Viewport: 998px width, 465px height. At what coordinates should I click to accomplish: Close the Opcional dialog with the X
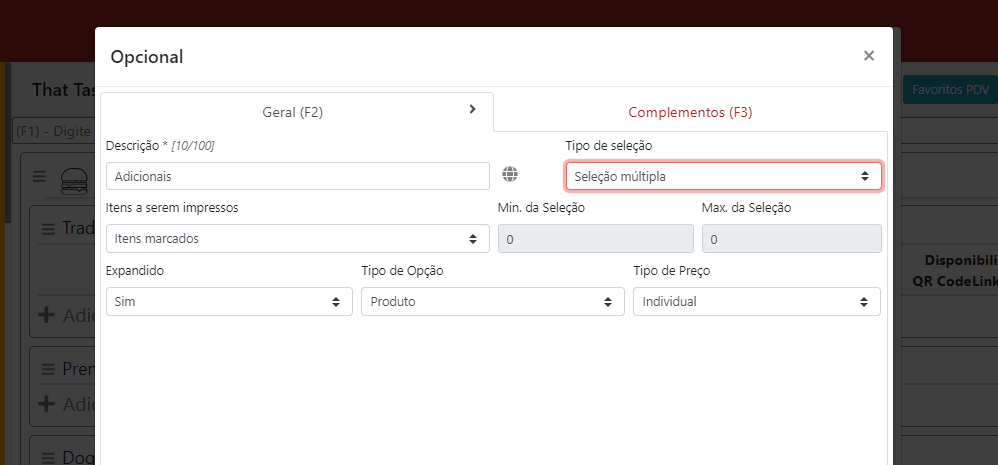pos(869,56)
